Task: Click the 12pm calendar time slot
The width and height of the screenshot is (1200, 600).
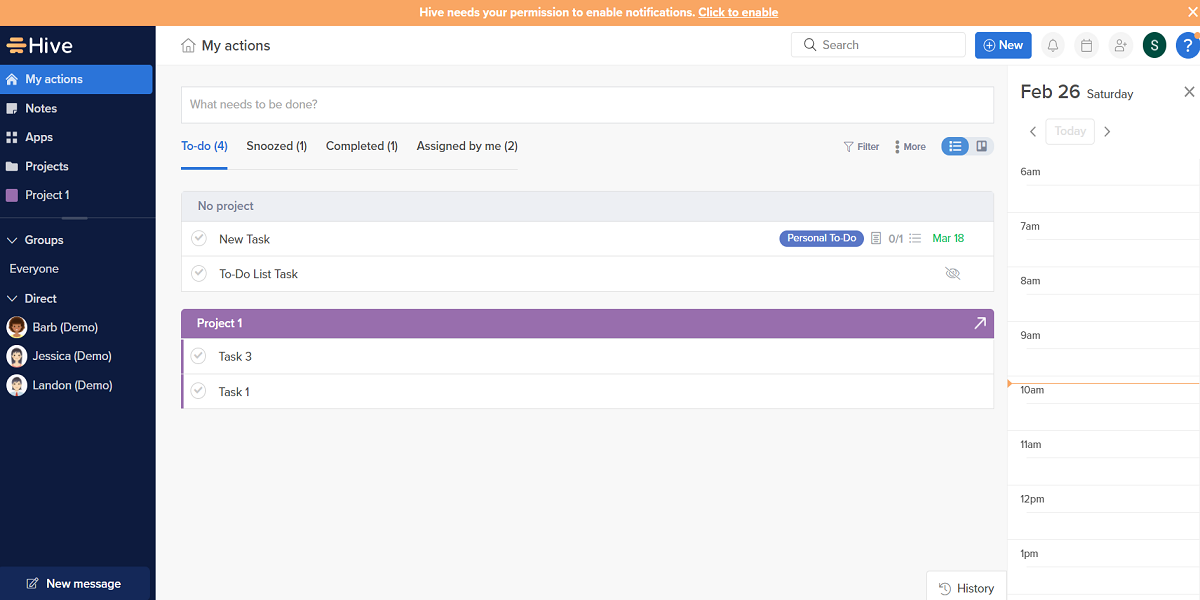Action: [x=1104, y=512]
